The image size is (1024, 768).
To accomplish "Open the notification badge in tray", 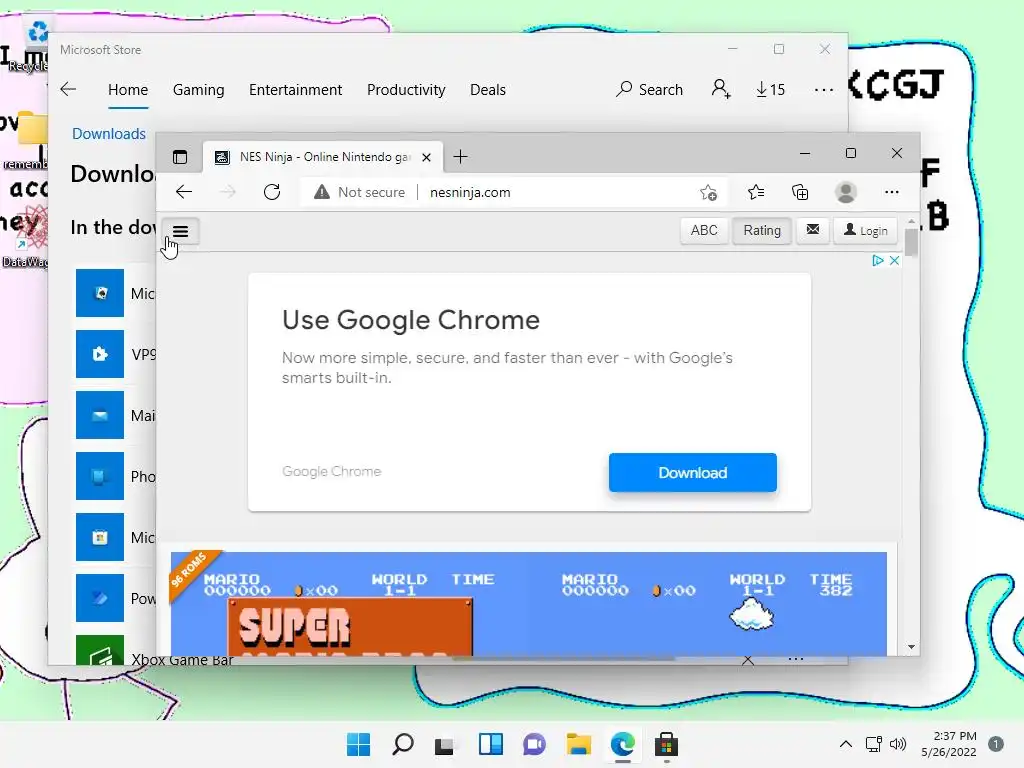I will pyautogui.click(x=996, y=744).
